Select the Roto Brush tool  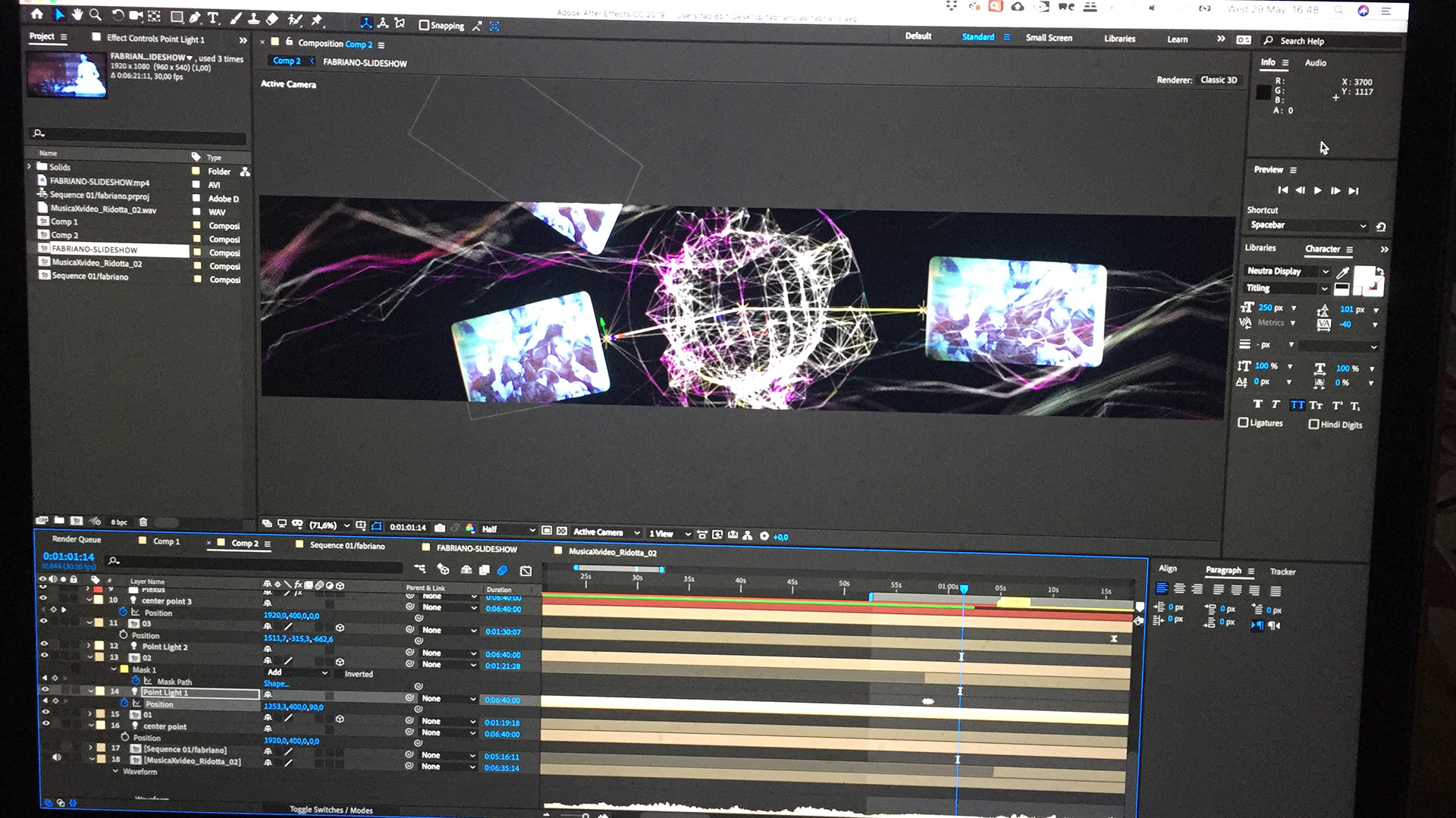[x=295, y=20]
